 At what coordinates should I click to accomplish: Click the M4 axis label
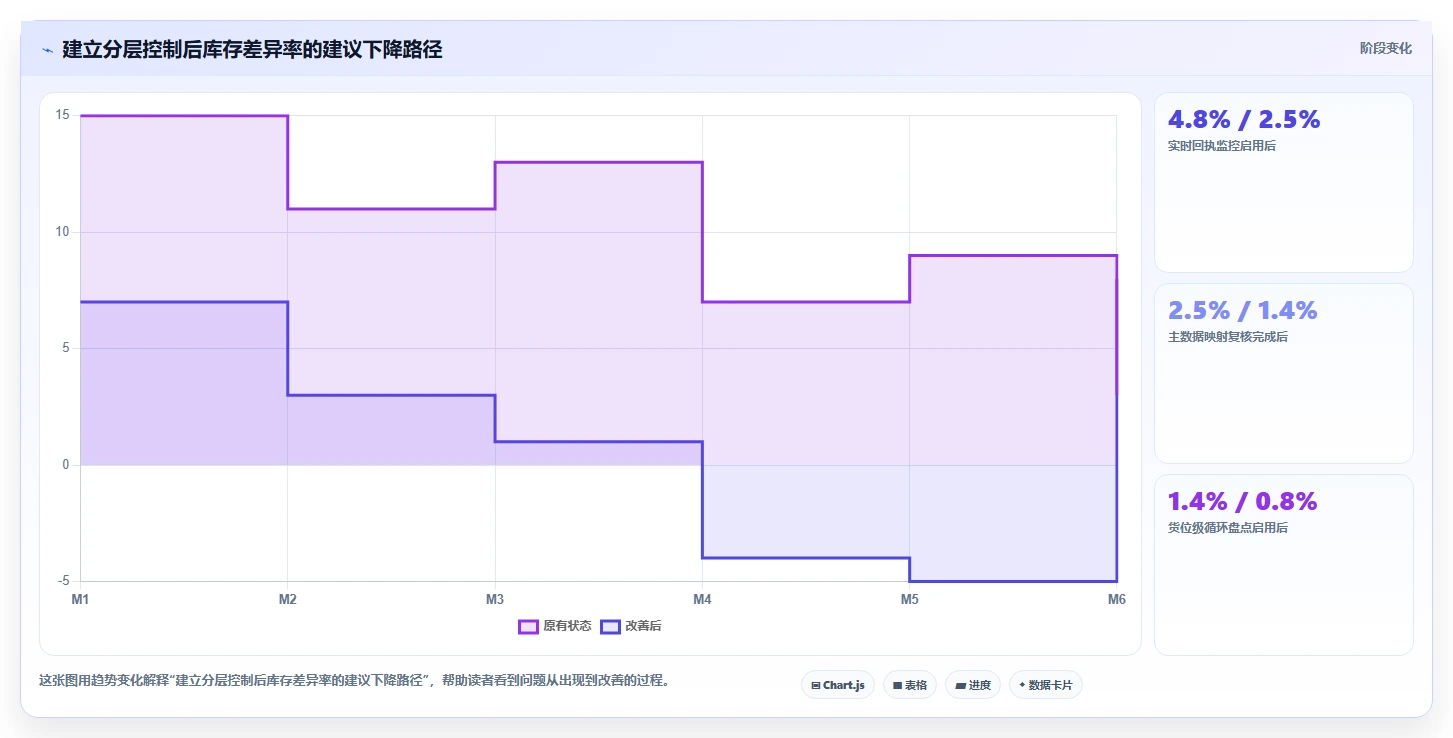[x=702, y=599]
